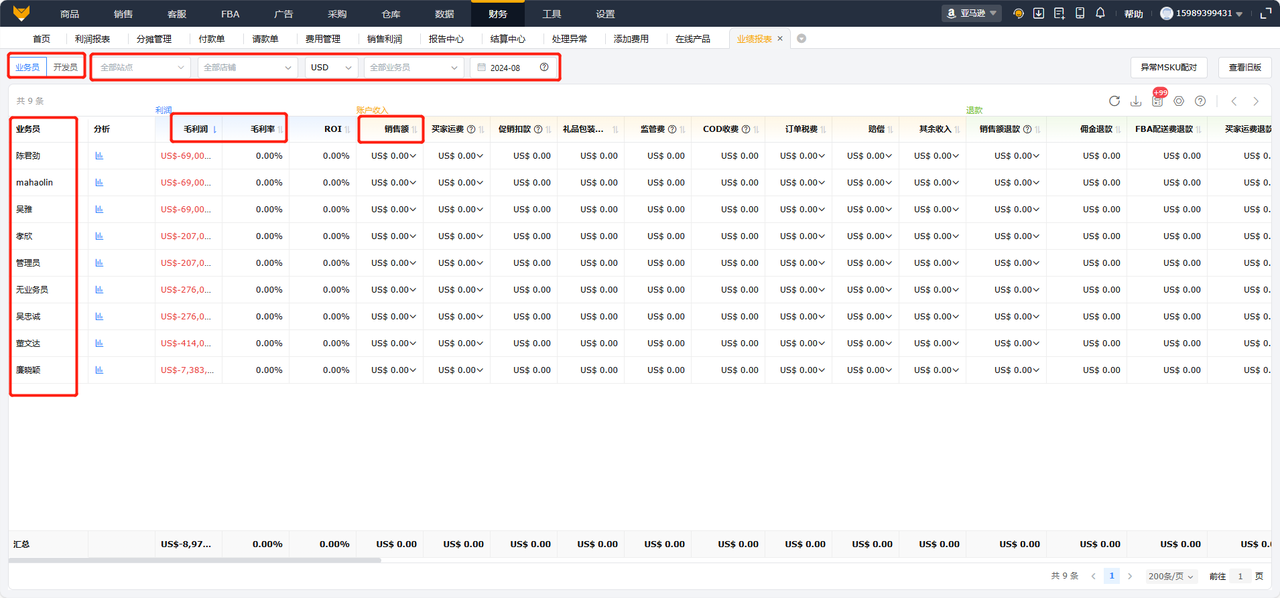Expand the USD currency dropdown

[x=332, y=67]
